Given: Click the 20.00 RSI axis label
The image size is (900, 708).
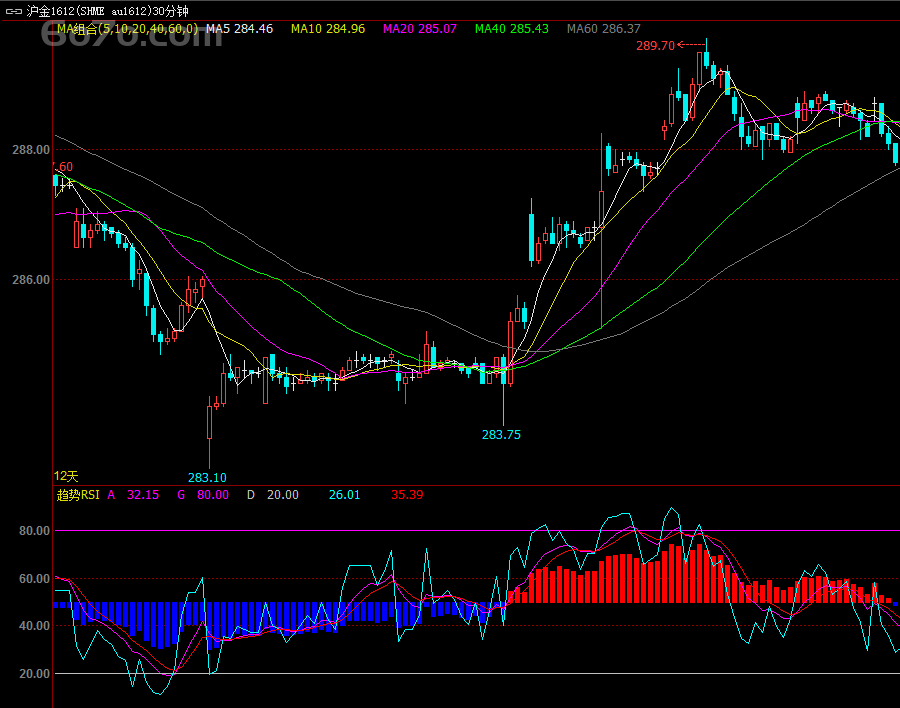Looking at the screenshot, I should tap(34, 674).
